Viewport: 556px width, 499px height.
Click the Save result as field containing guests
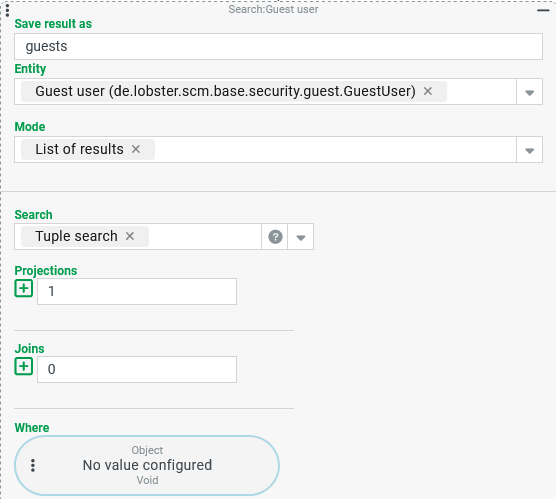278,46
